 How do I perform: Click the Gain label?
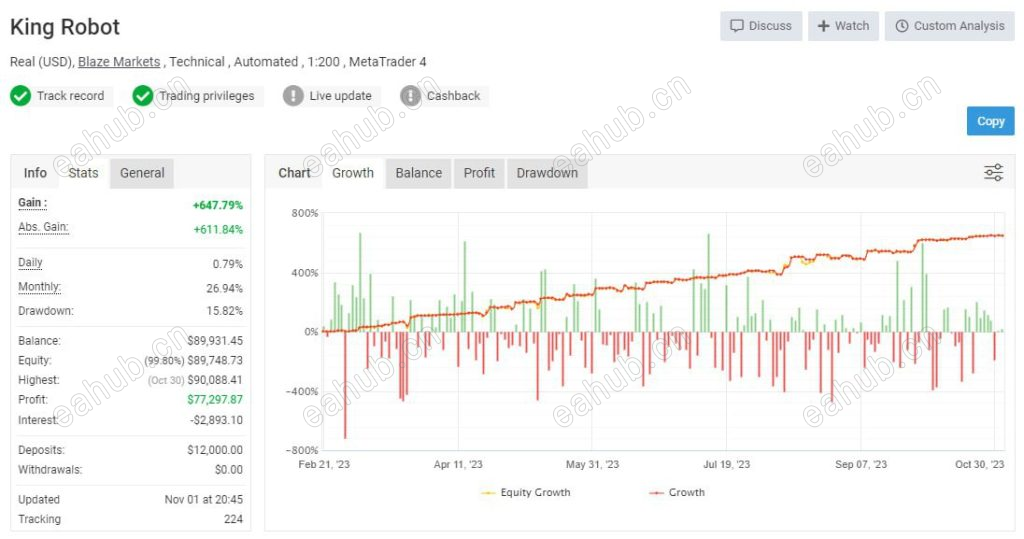33,203
